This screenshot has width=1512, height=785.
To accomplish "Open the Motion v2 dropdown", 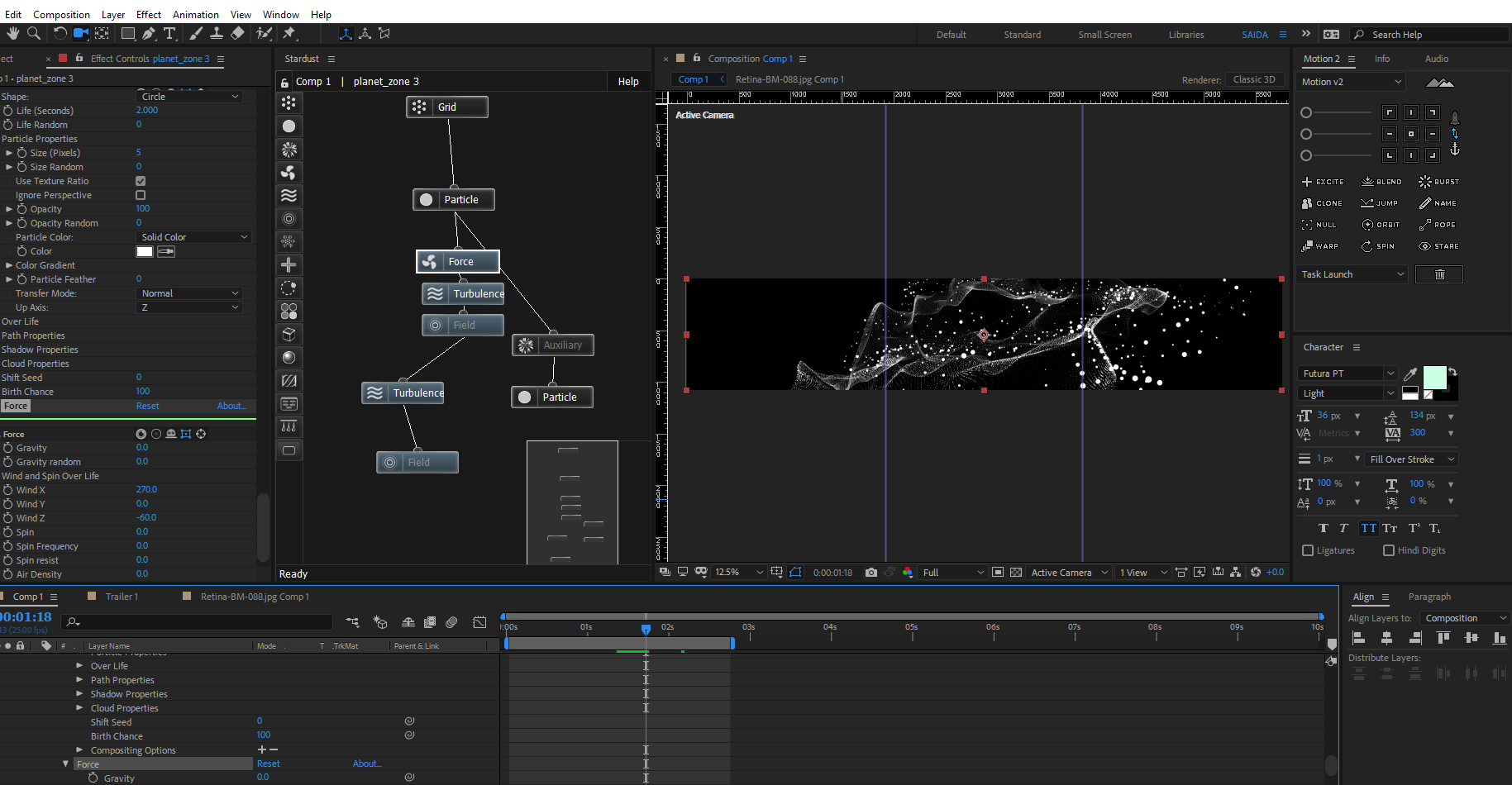I will 1351,82.
